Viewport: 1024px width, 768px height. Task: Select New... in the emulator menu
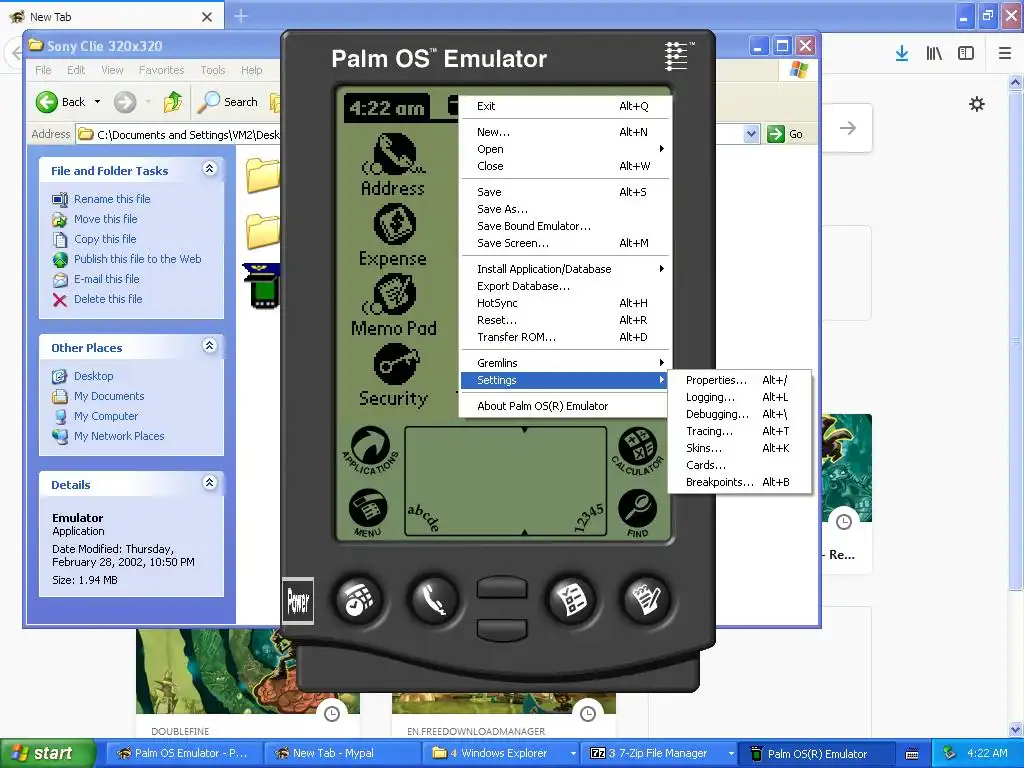click(x=566, y=132)
